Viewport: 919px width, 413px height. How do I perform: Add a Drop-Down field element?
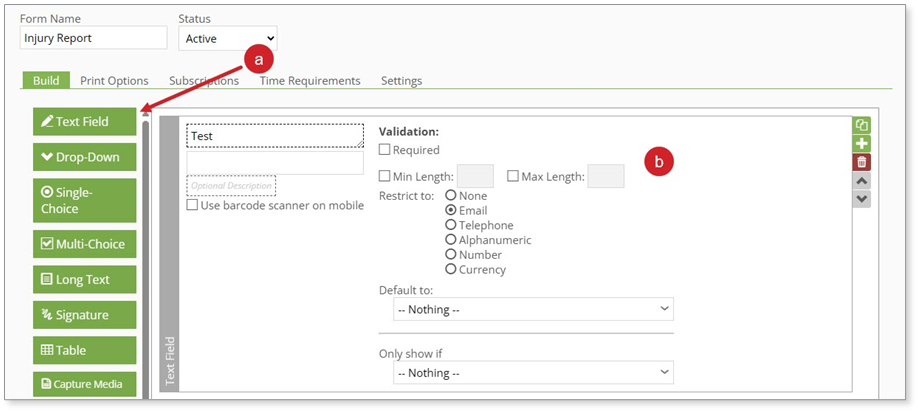click(x=84, y=157)
